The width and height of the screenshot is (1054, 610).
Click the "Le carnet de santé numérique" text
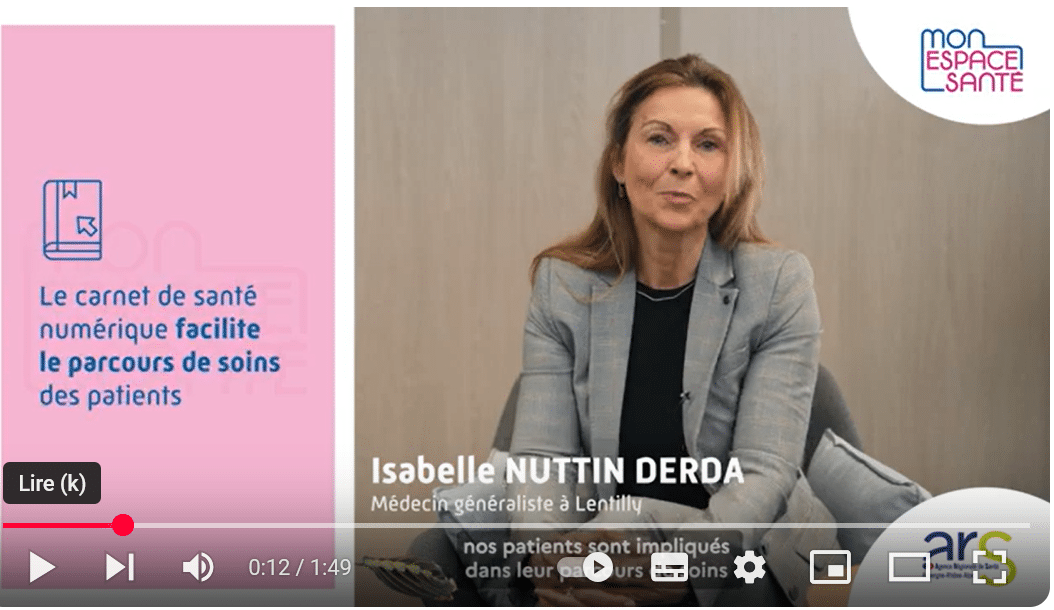coord(149,313)
